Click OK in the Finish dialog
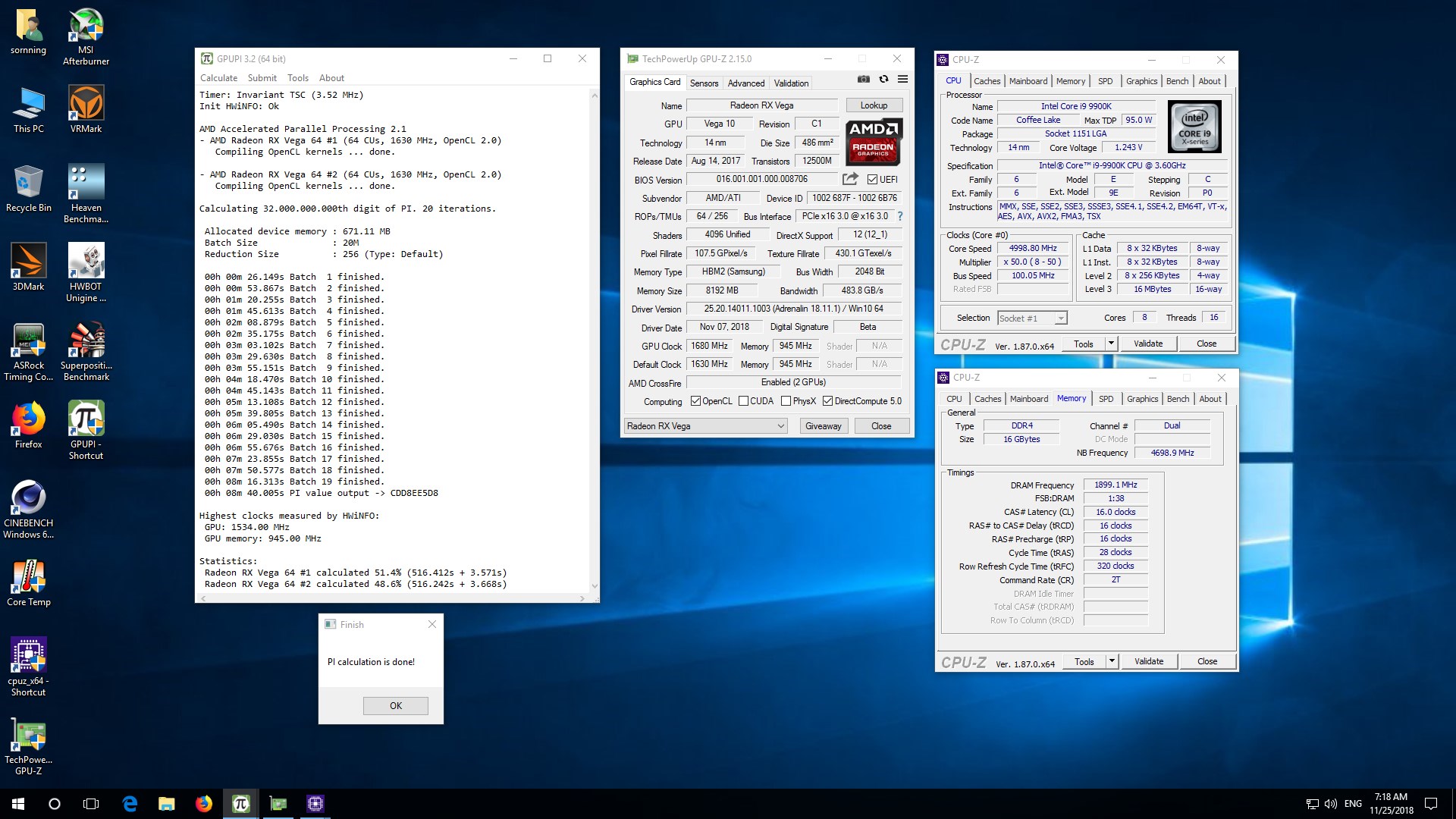The image size is (1456, 819). 396,706
